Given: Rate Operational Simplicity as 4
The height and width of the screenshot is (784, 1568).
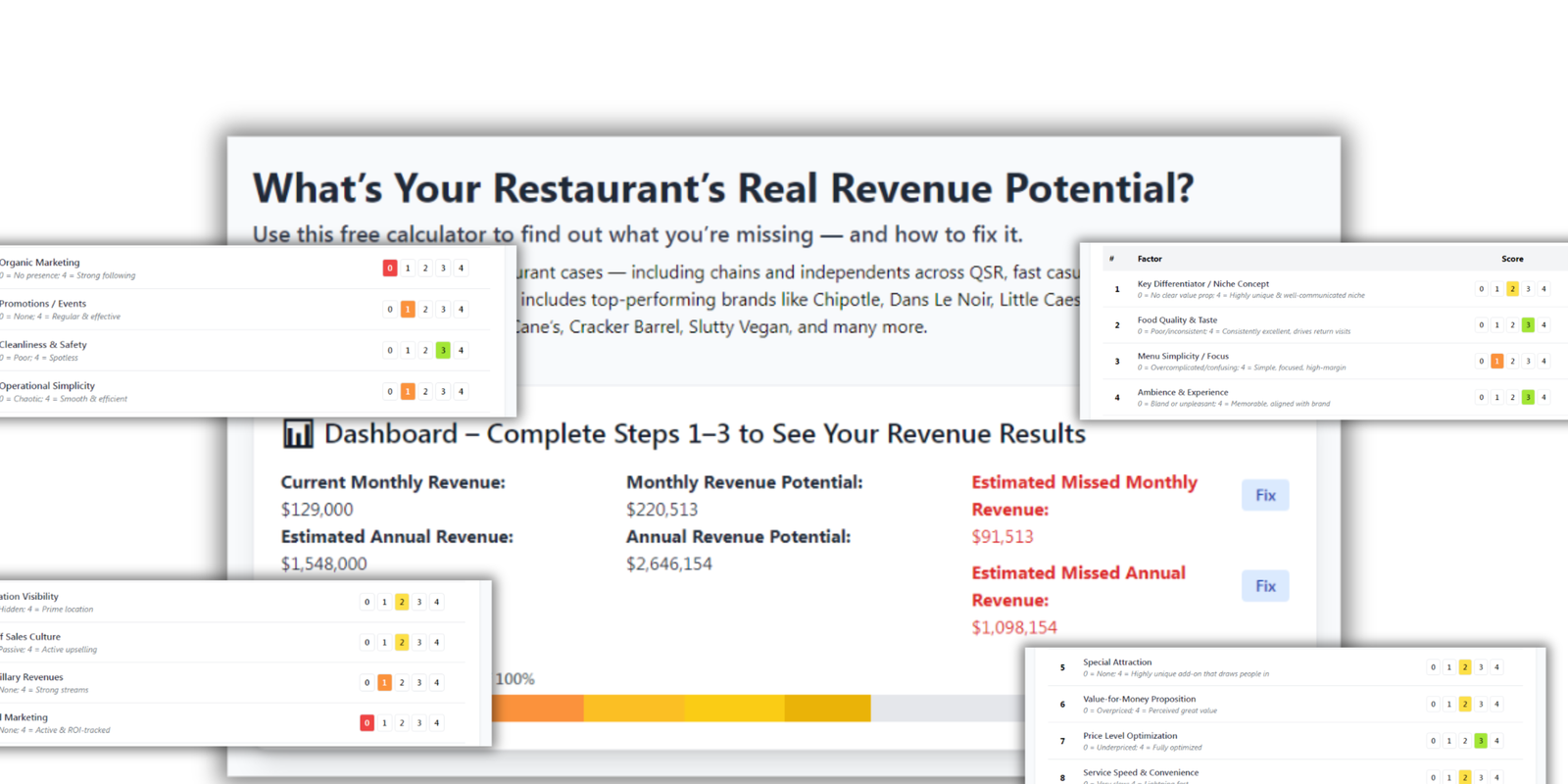Looking at the screenshot, I should pos(461,391).
